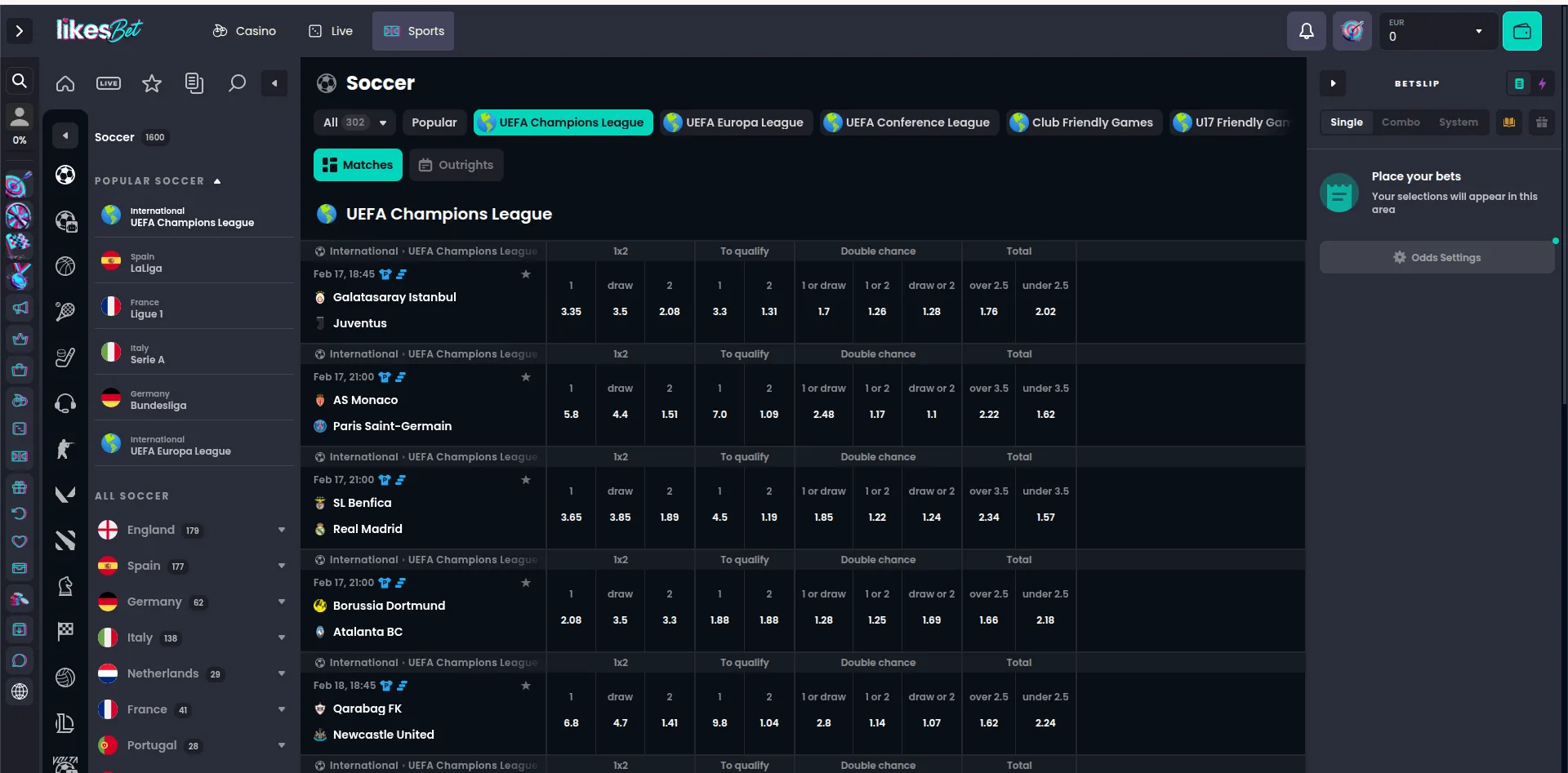Switch to the Outrights tab
Image resolution: width=1568 pixels, height=773 pixels.
click(456, 164)
